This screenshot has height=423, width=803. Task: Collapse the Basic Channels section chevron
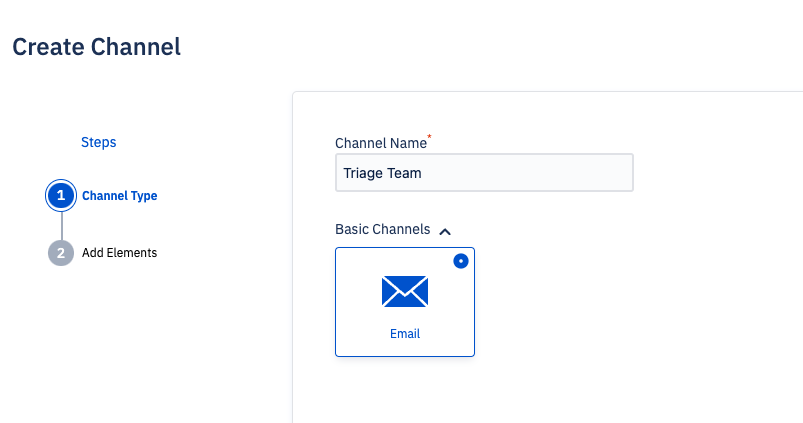(x=445, y=231)
